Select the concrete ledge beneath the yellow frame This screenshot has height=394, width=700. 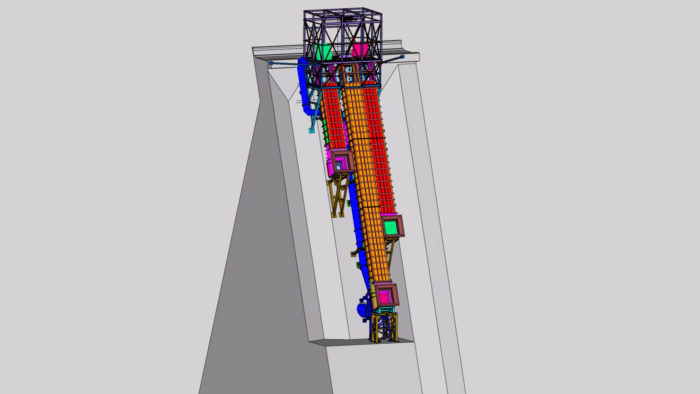(362, 342)
